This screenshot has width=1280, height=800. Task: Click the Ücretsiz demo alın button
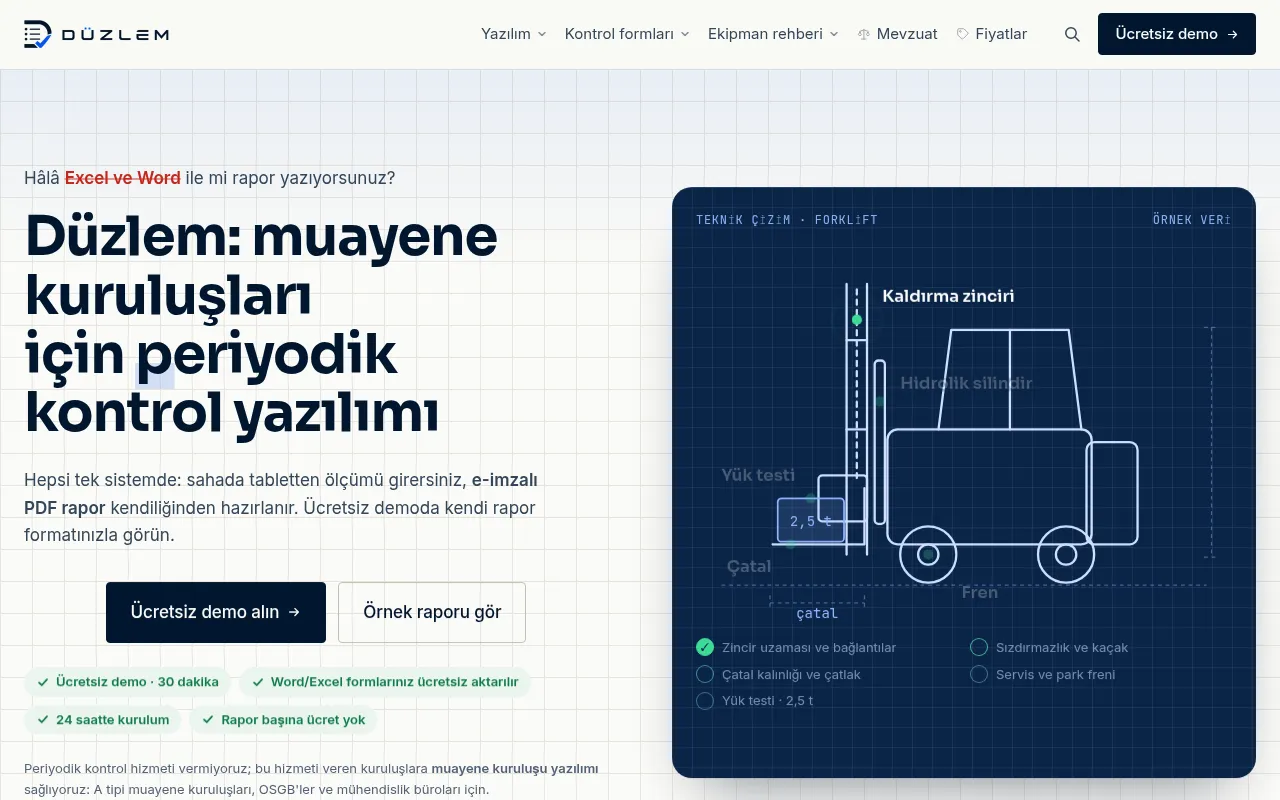point(216,612)
